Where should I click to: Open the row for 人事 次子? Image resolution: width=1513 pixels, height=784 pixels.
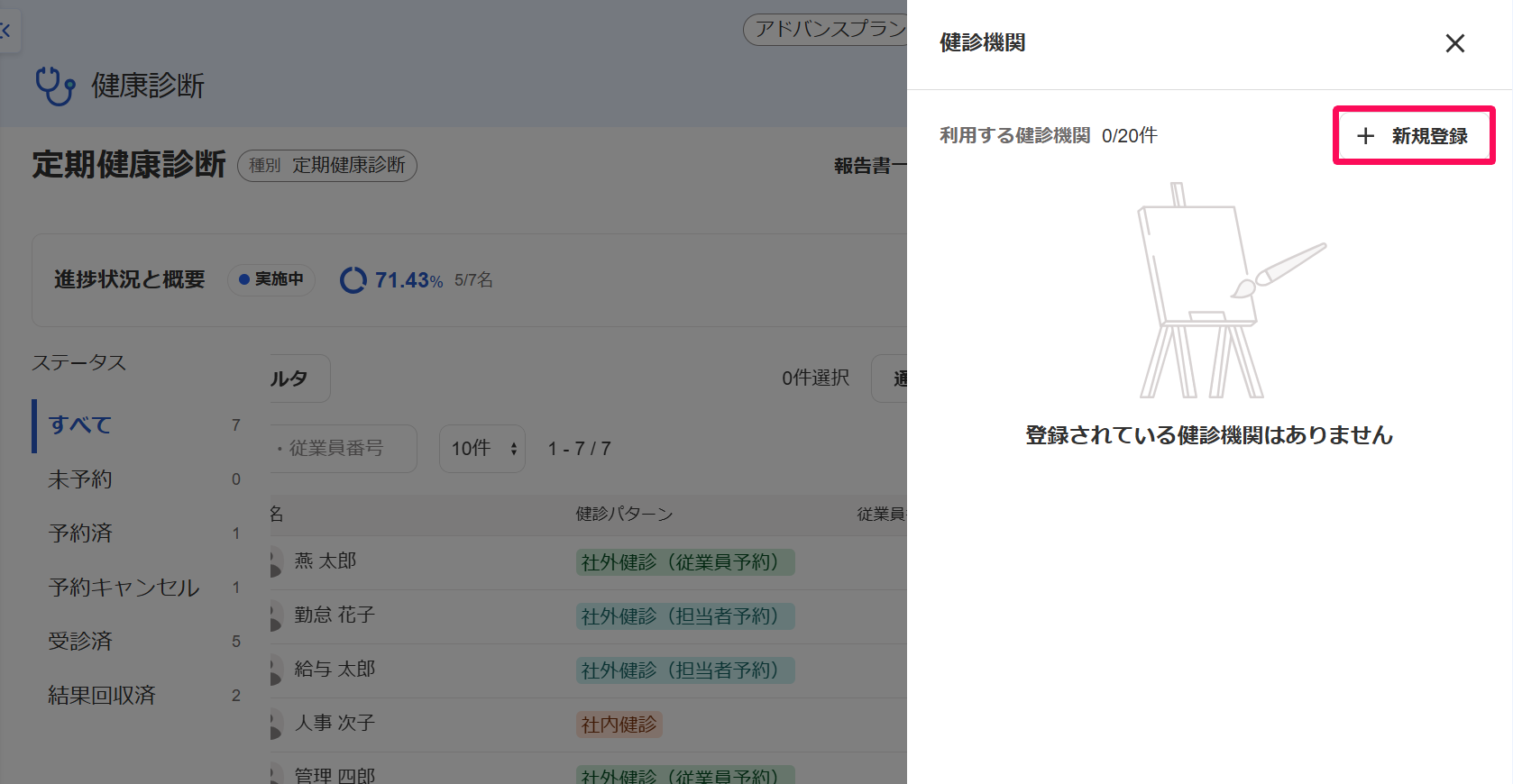(x=588, y=725)
